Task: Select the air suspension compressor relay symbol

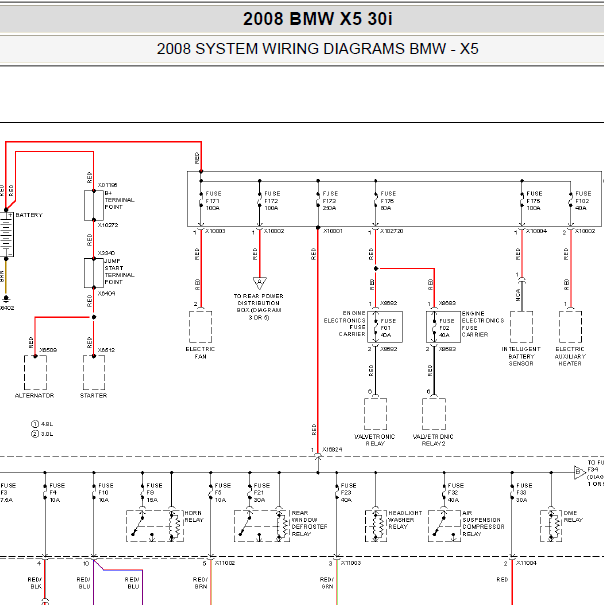Action: [x=444, y=526]
